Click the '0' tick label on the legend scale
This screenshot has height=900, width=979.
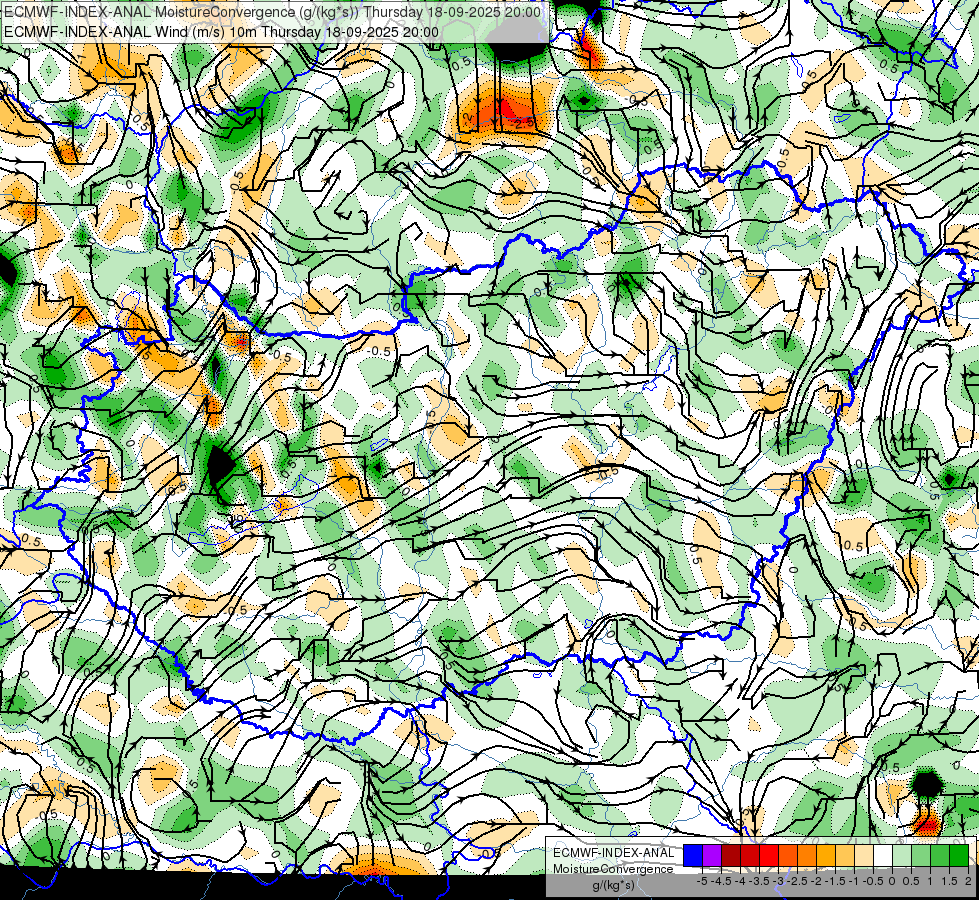point(892,881)
